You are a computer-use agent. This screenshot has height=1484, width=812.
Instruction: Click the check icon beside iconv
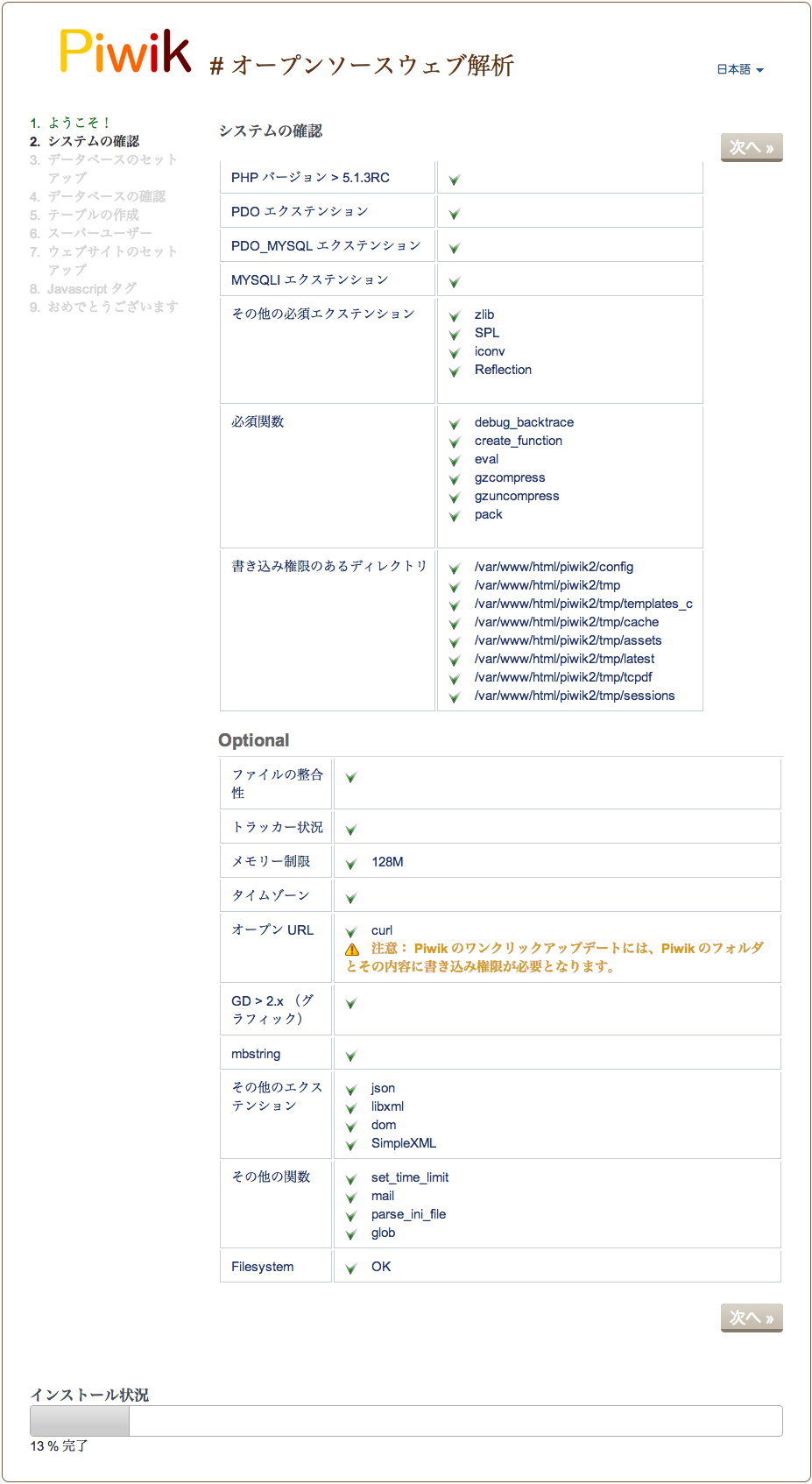(455, 353)
